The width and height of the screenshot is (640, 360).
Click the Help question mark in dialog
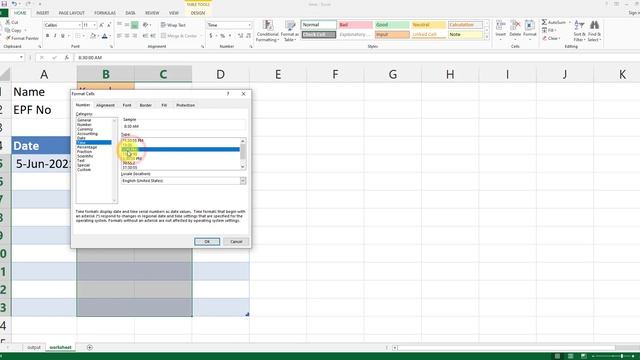[228, 94]
